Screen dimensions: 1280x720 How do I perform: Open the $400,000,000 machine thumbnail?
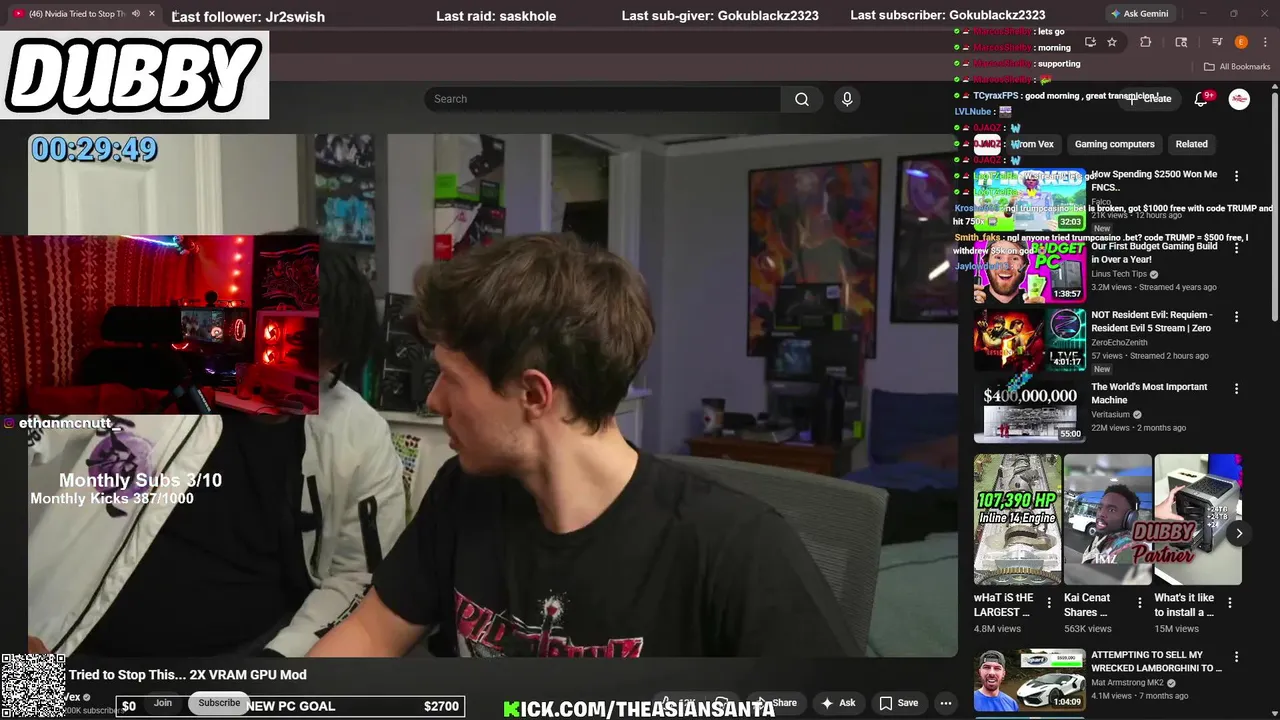tap(1030, 411)
